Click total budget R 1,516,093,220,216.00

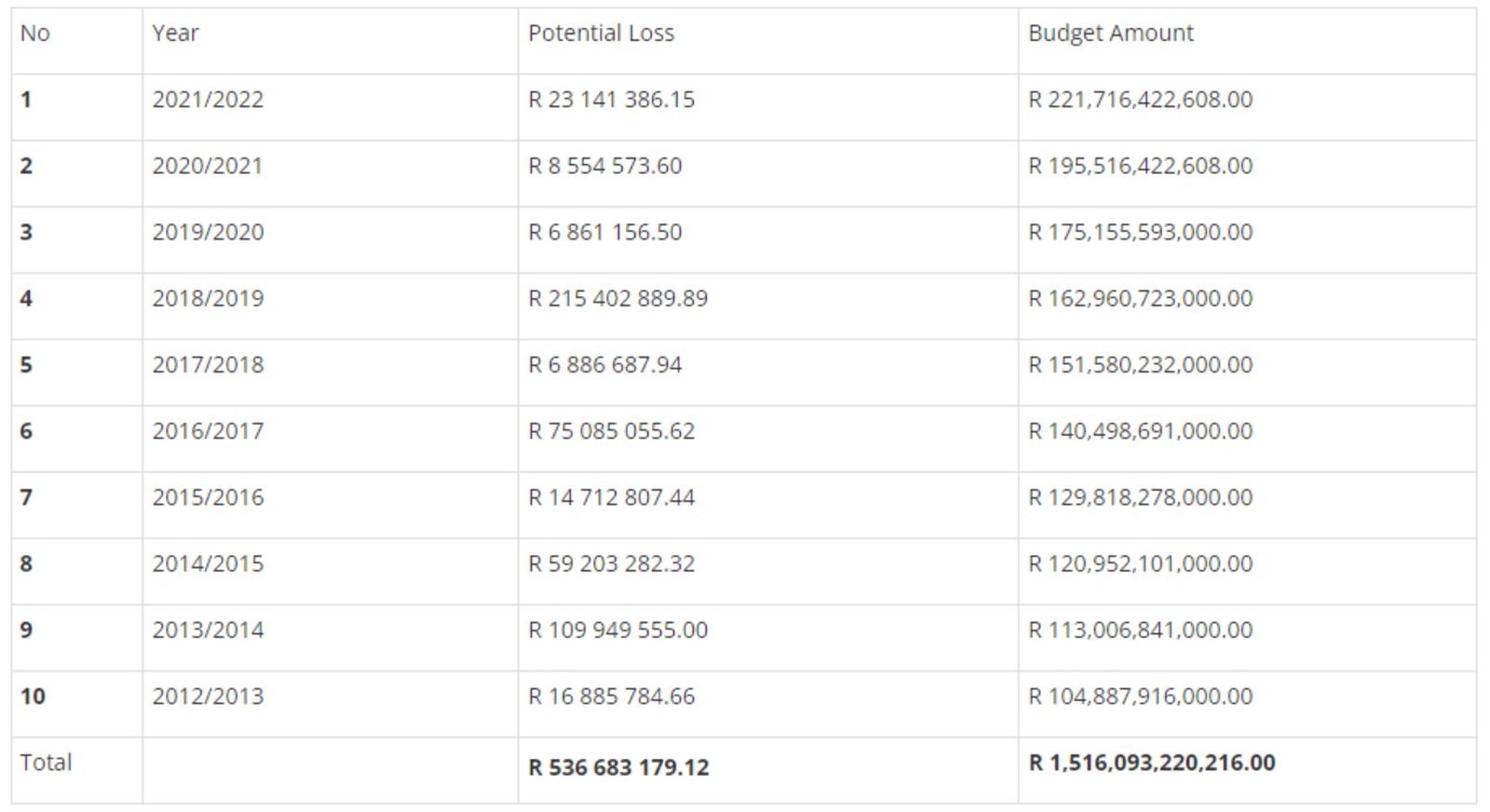pyautogui.click(x=1151, y=763)
